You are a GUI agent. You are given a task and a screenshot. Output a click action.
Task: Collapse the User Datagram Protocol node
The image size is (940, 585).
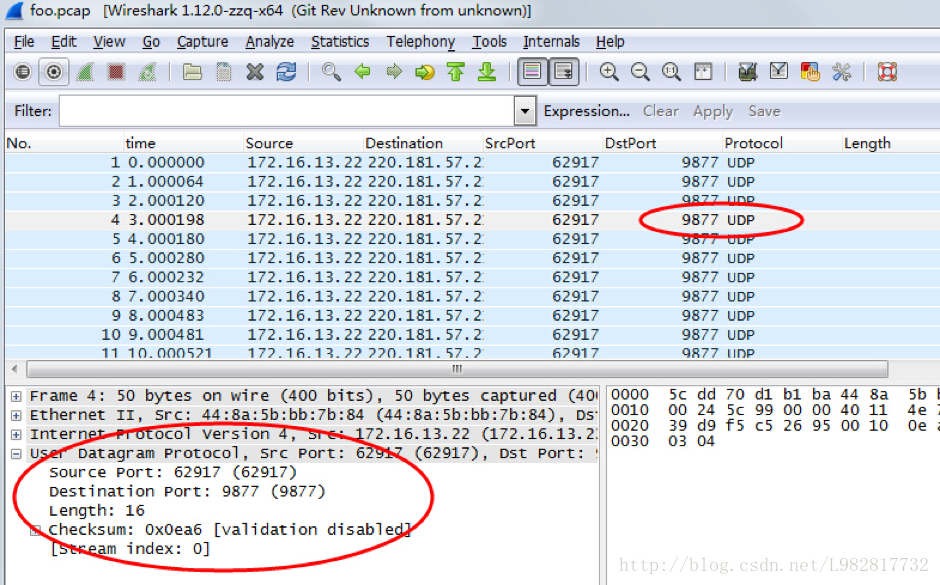pyautogui.click(x=16, y=454)
